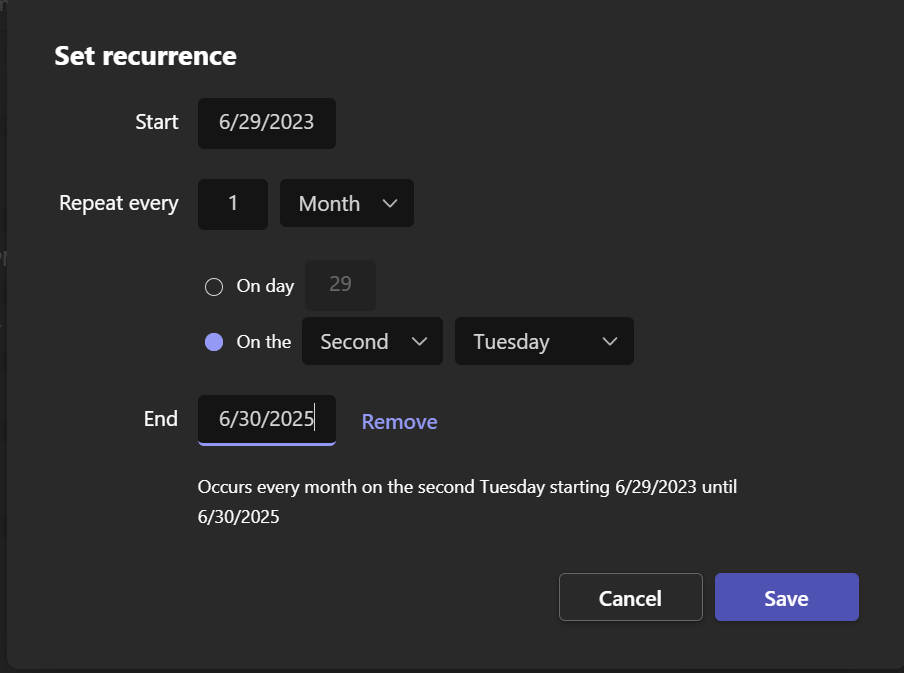Click the Save button
Viewport: 904px width, 673px height.
(x=786, y=597)
